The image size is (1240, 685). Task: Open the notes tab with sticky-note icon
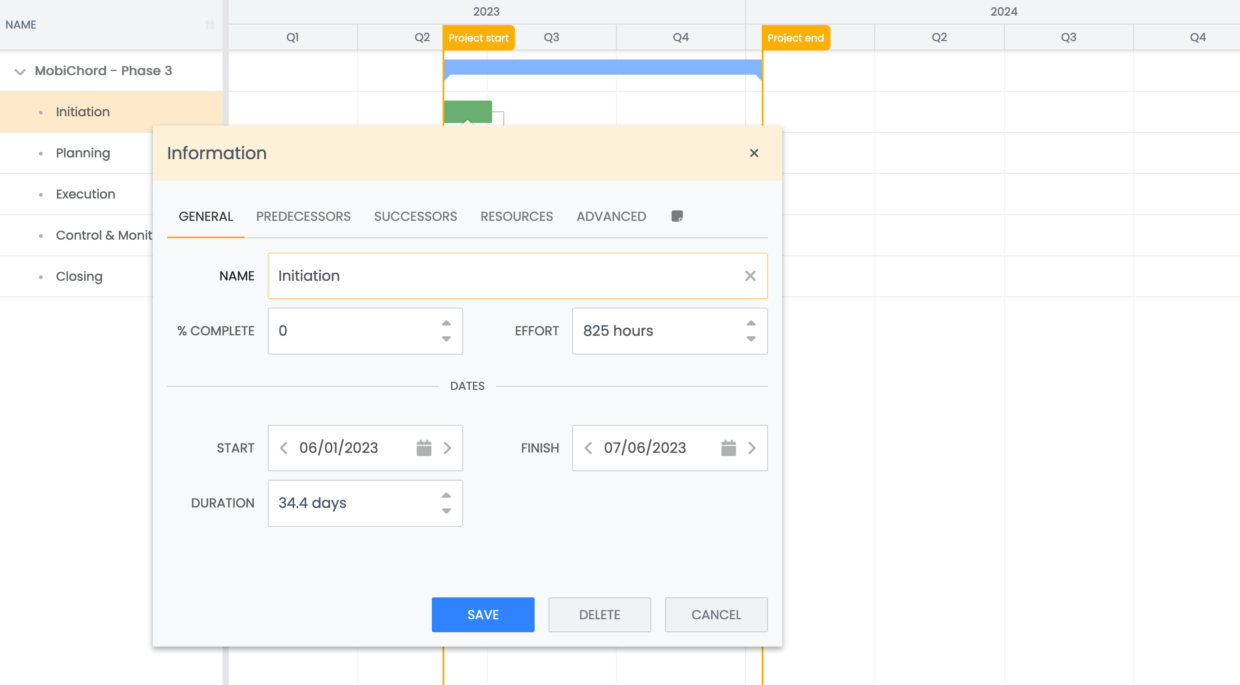click(677, 216)
